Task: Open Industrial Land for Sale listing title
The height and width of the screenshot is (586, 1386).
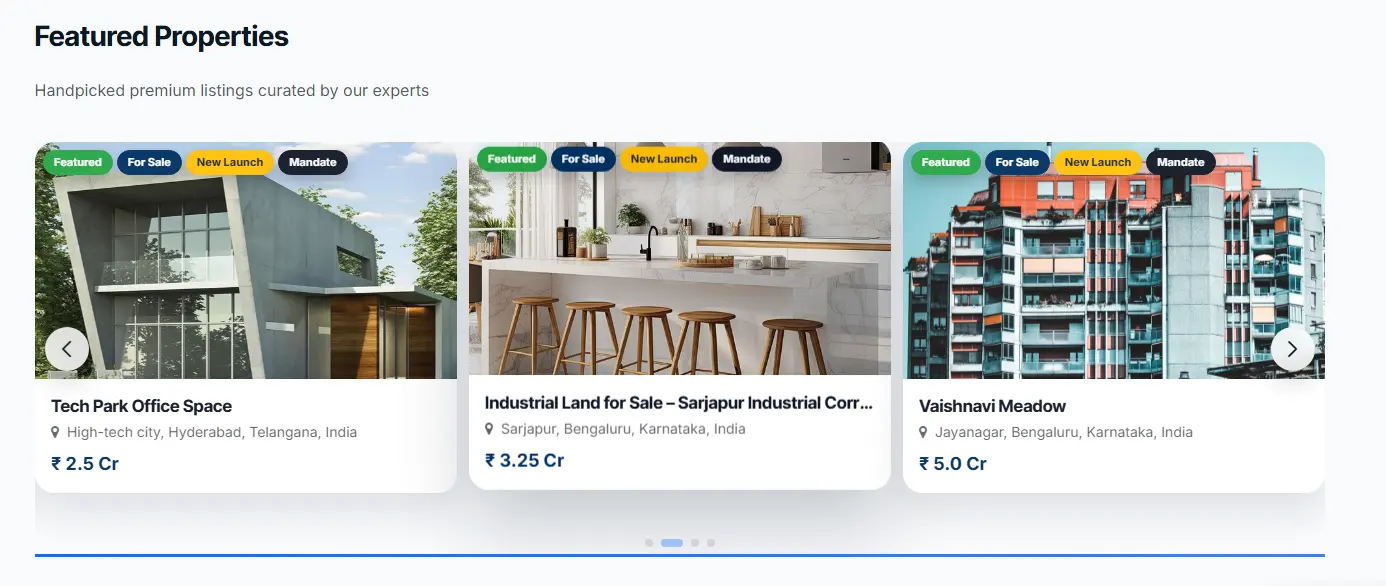Action: click(x=679, y=403)
